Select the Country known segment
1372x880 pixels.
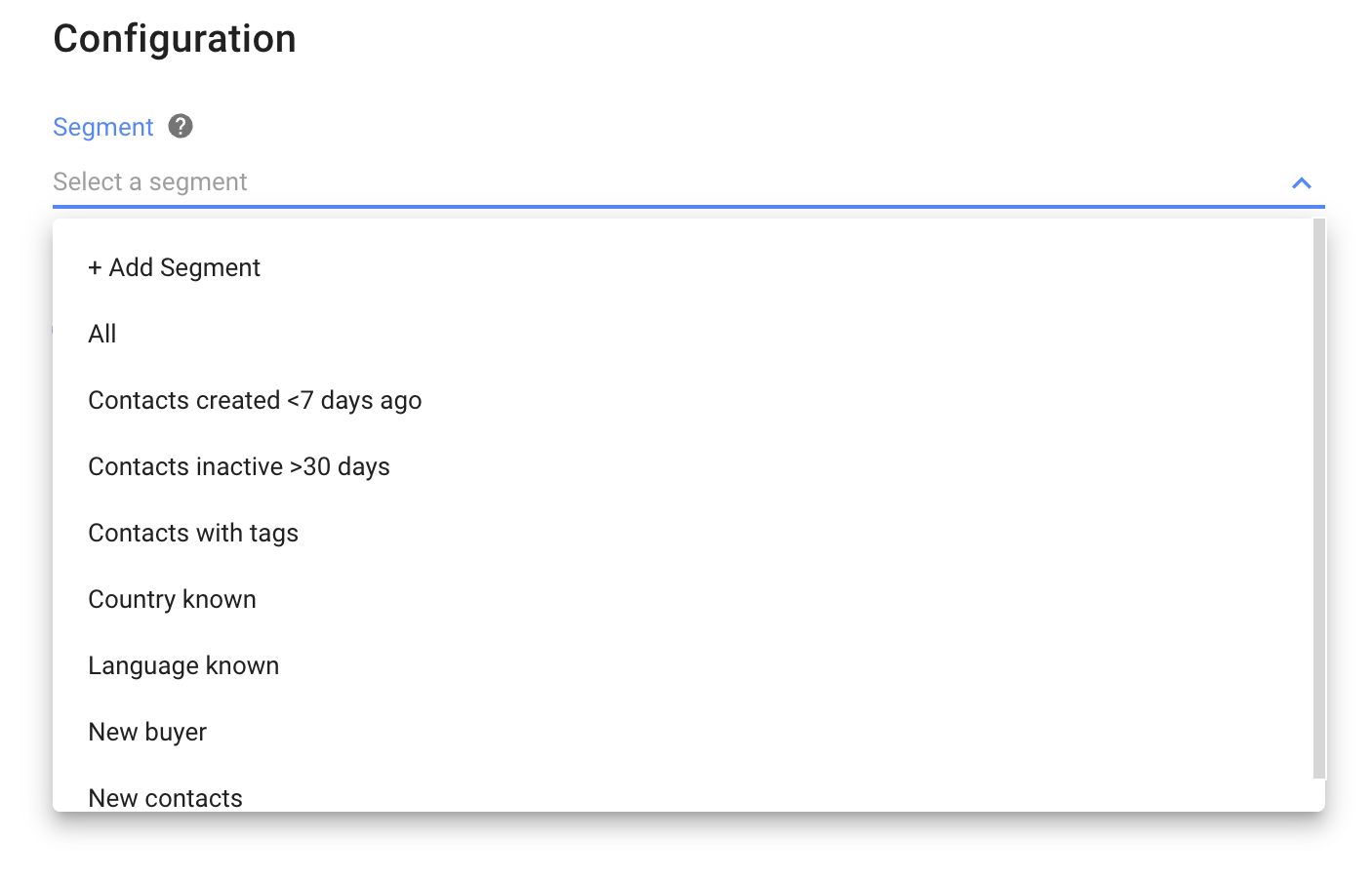(172, 599)
